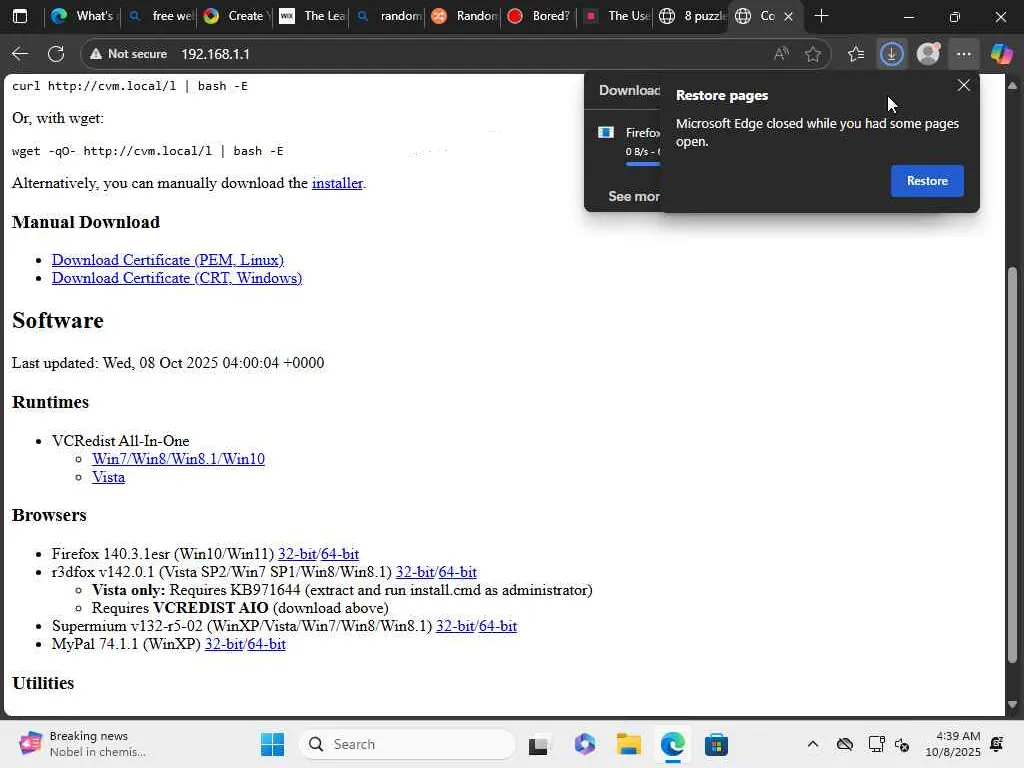1024x768 pixels.
Task: Click the Last updated timestamp text
Action: [168, 363]
